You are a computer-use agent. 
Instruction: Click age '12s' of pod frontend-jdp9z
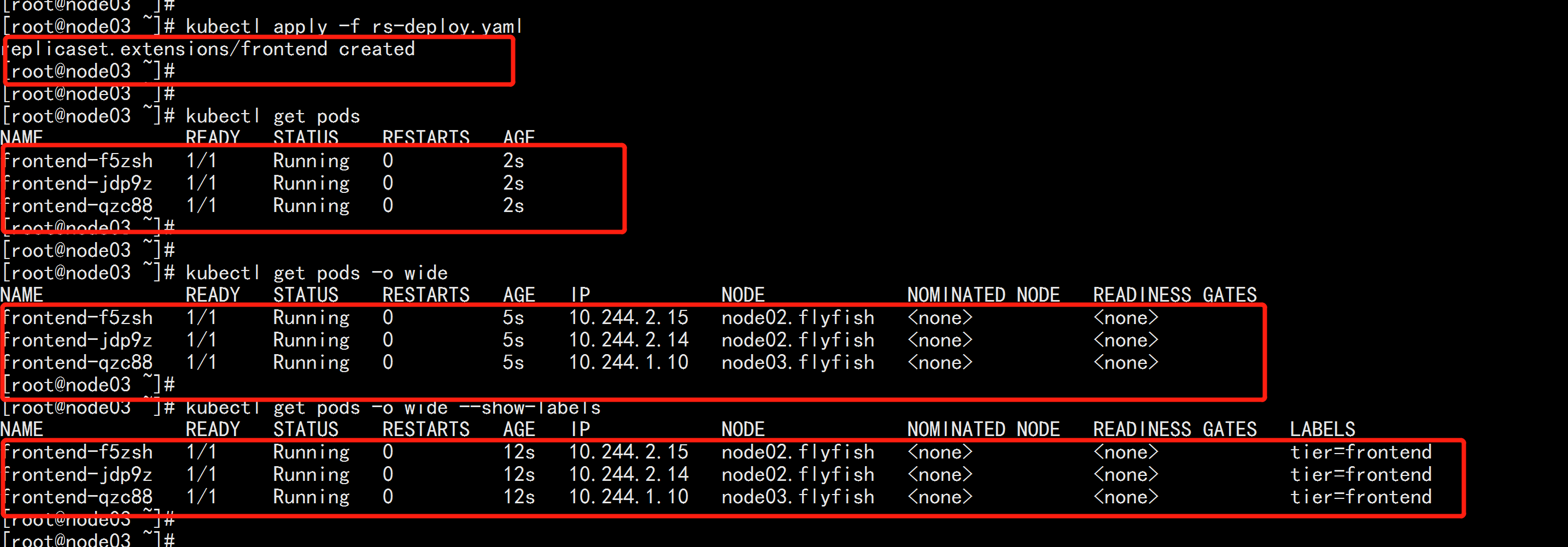[519, 474]
